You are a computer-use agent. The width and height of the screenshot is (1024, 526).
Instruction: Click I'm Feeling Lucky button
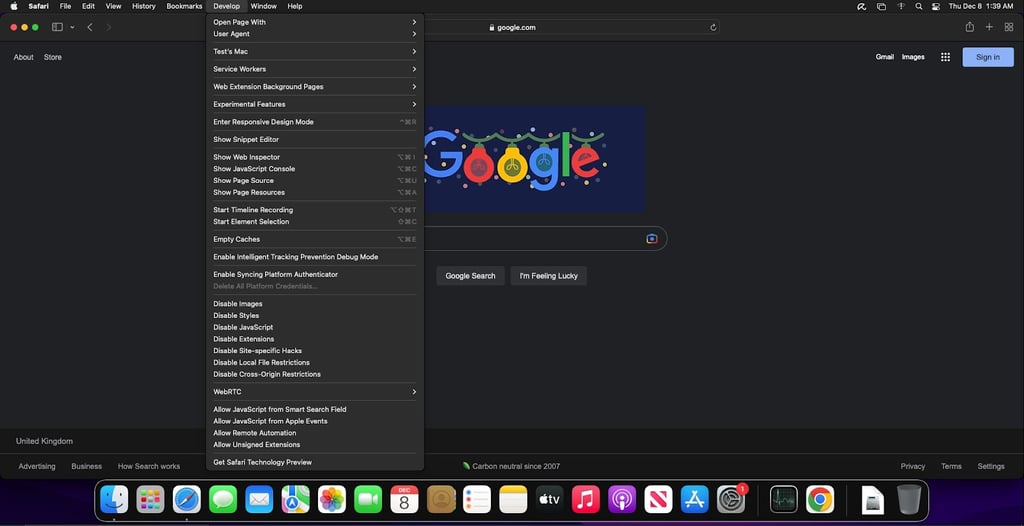549,276
